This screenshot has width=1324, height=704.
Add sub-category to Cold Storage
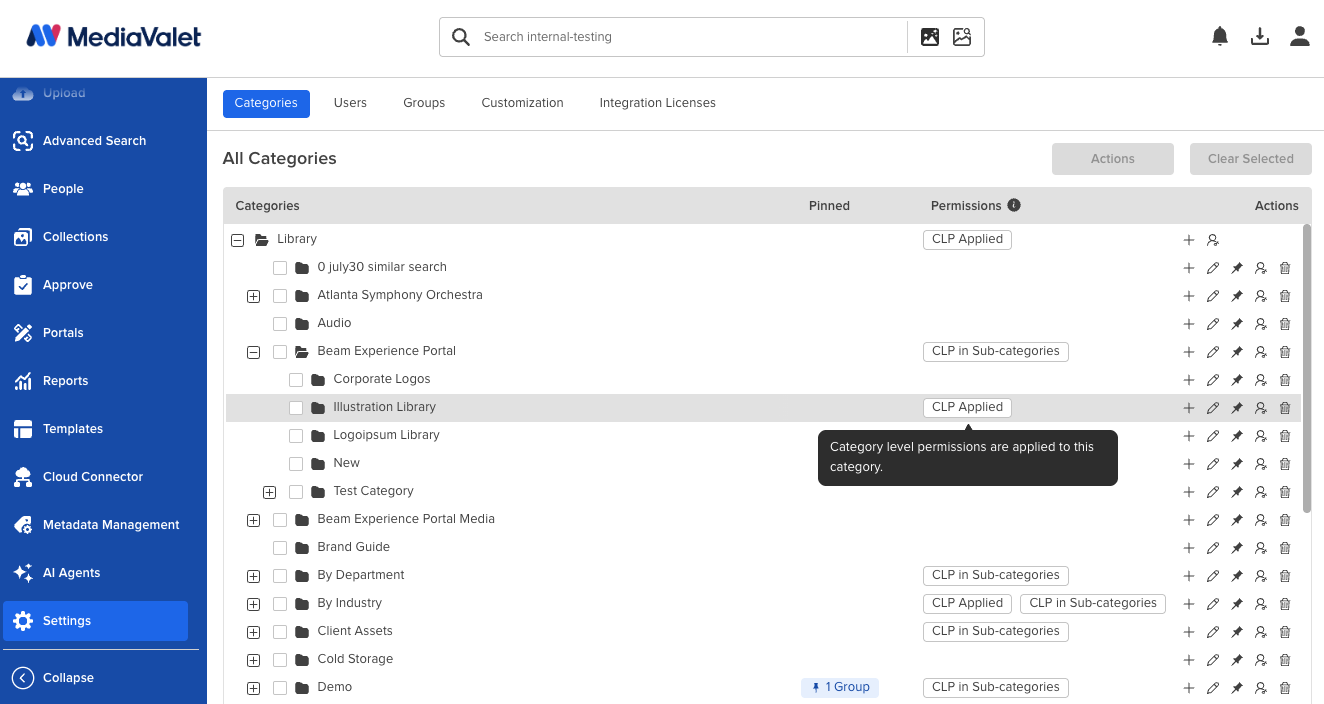tap(1189, 660)
